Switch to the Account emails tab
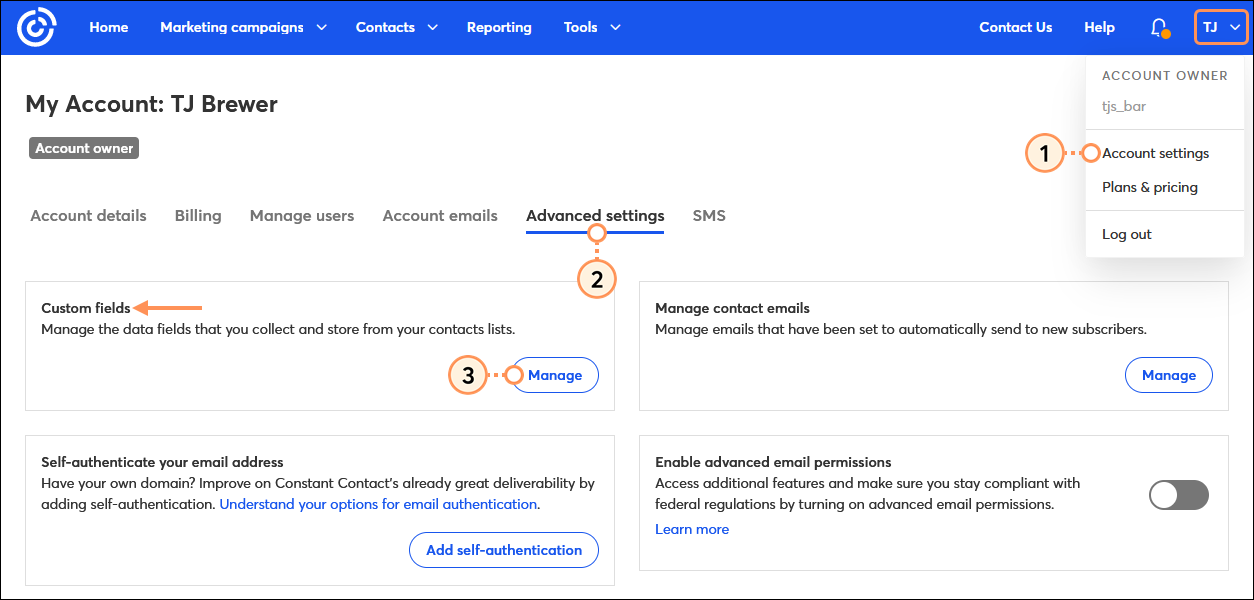Image resolution: width=1254 pixels, height=600 pixels. (x=440, y=215)
